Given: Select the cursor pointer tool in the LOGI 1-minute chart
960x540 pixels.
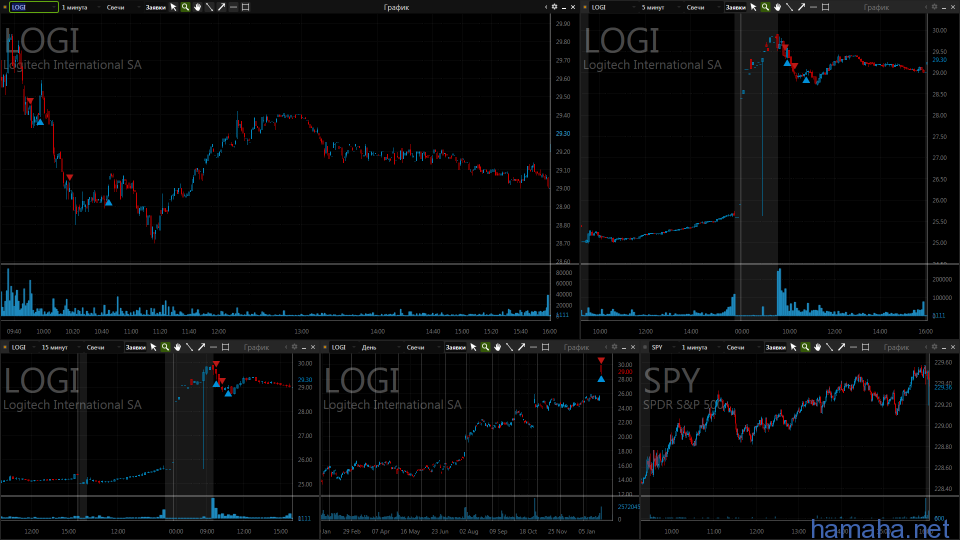Looking at the screenshot, I should point(173,7).
